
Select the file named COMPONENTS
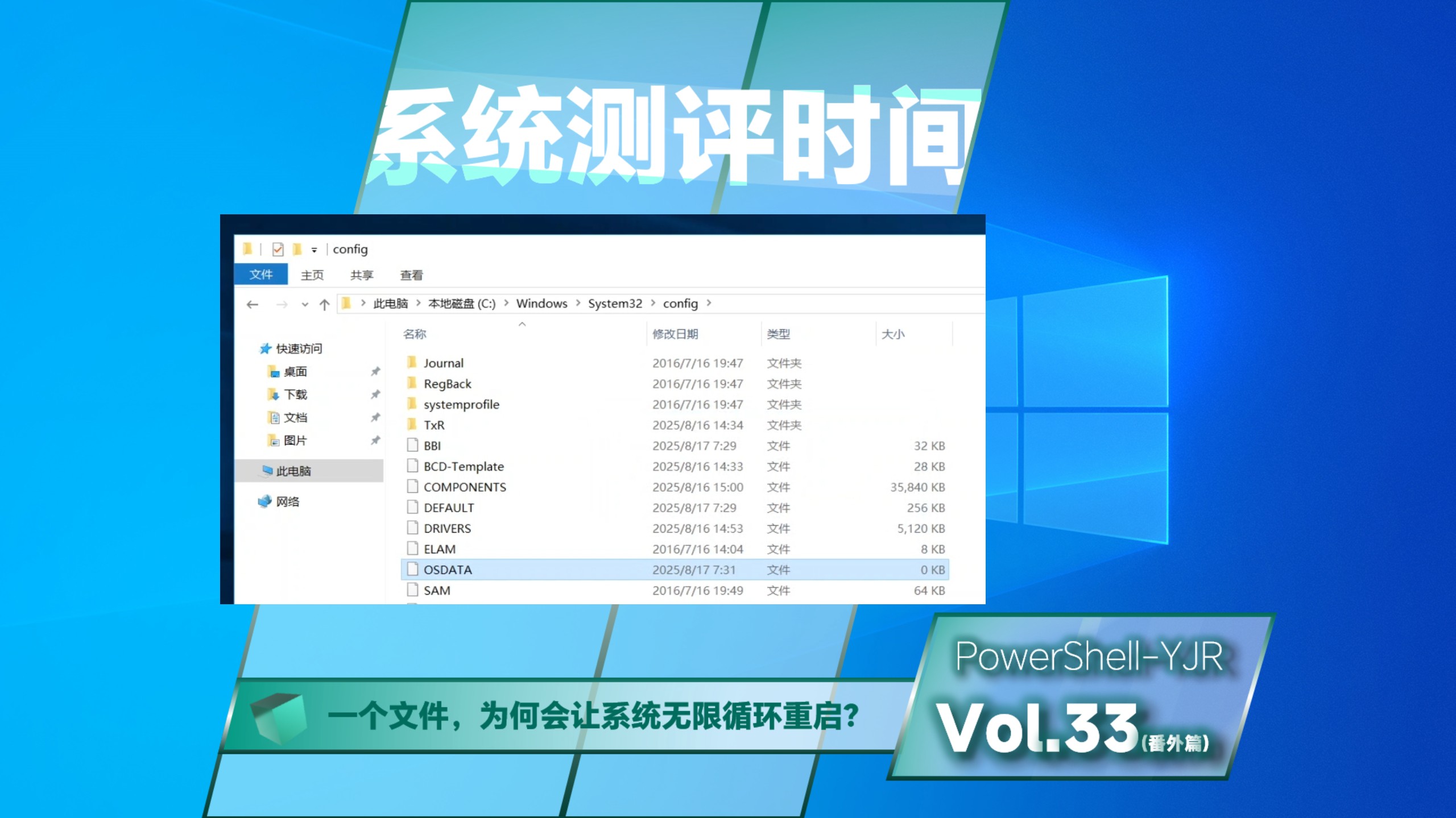click(465, 487)
